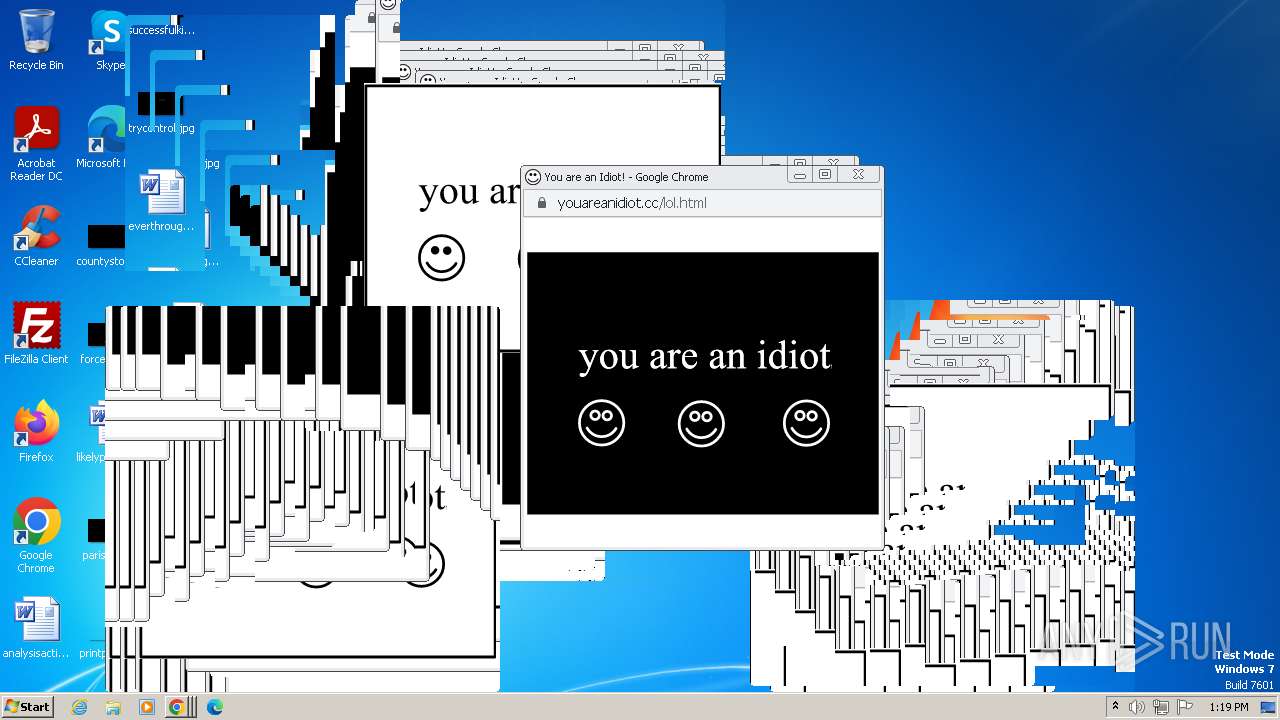Open the network status tray icon

(x=1161, y=707)
